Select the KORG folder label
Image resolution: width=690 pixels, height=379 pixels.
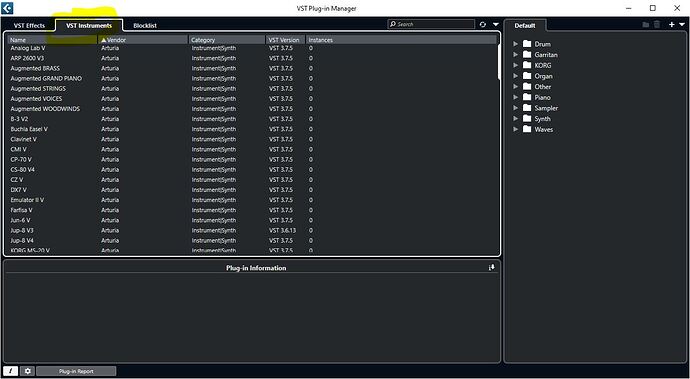[x=543, y=65]
